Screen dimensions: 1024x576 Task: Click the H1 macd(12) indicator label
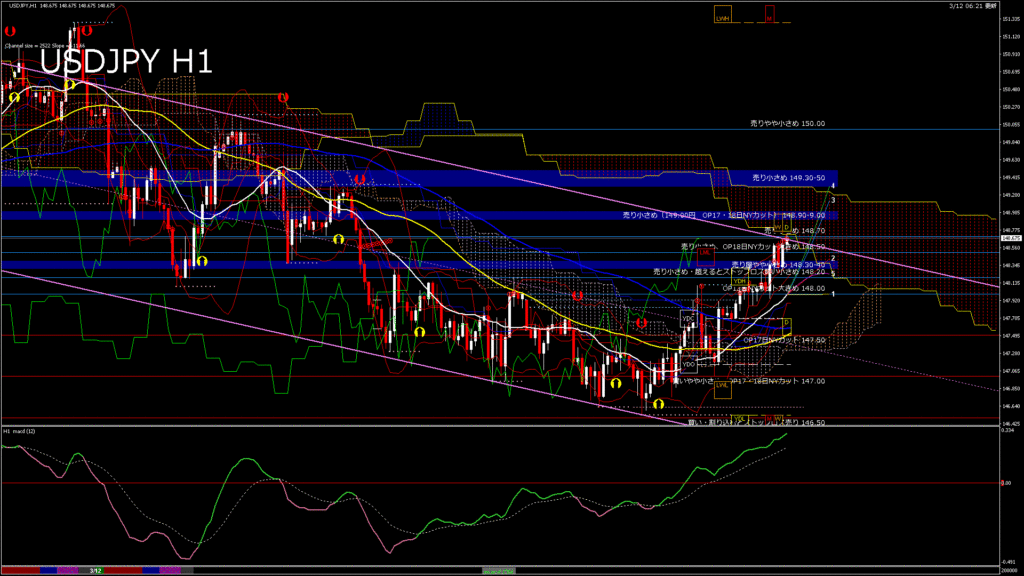(x=20, y=431)
